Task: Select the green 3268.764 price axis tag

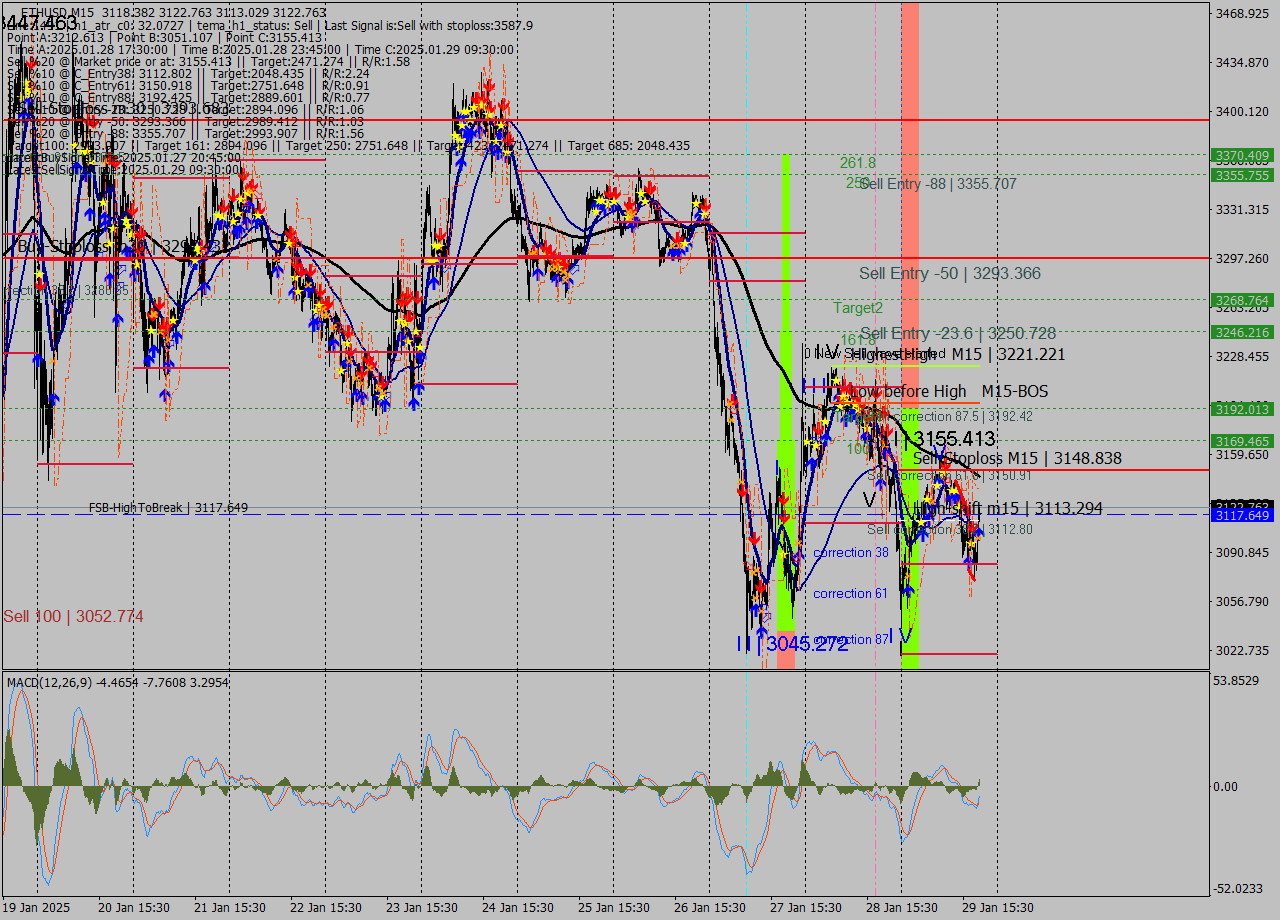Action: pyautogui.click(x=1241, y=300)
